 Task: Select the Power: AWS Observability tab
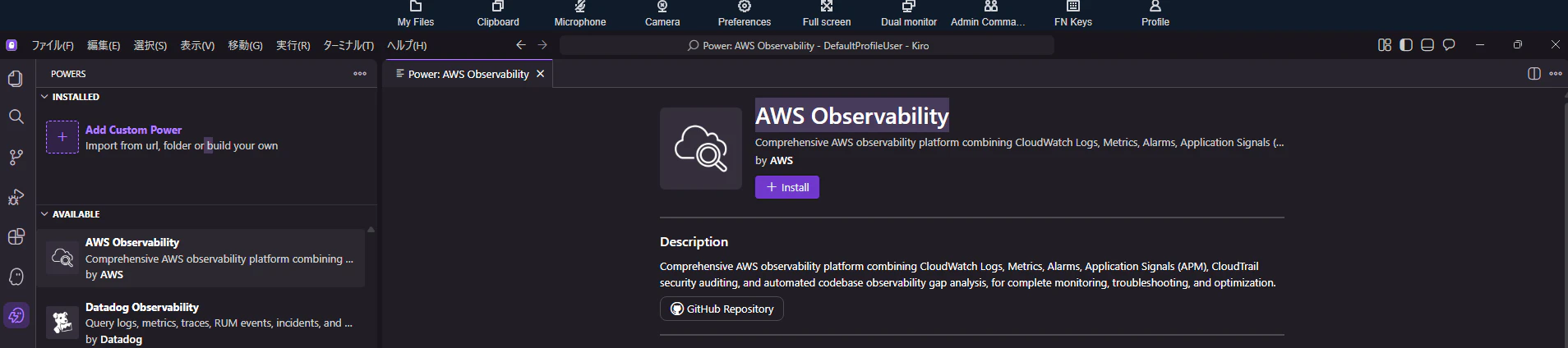click(x=468, y=74)
